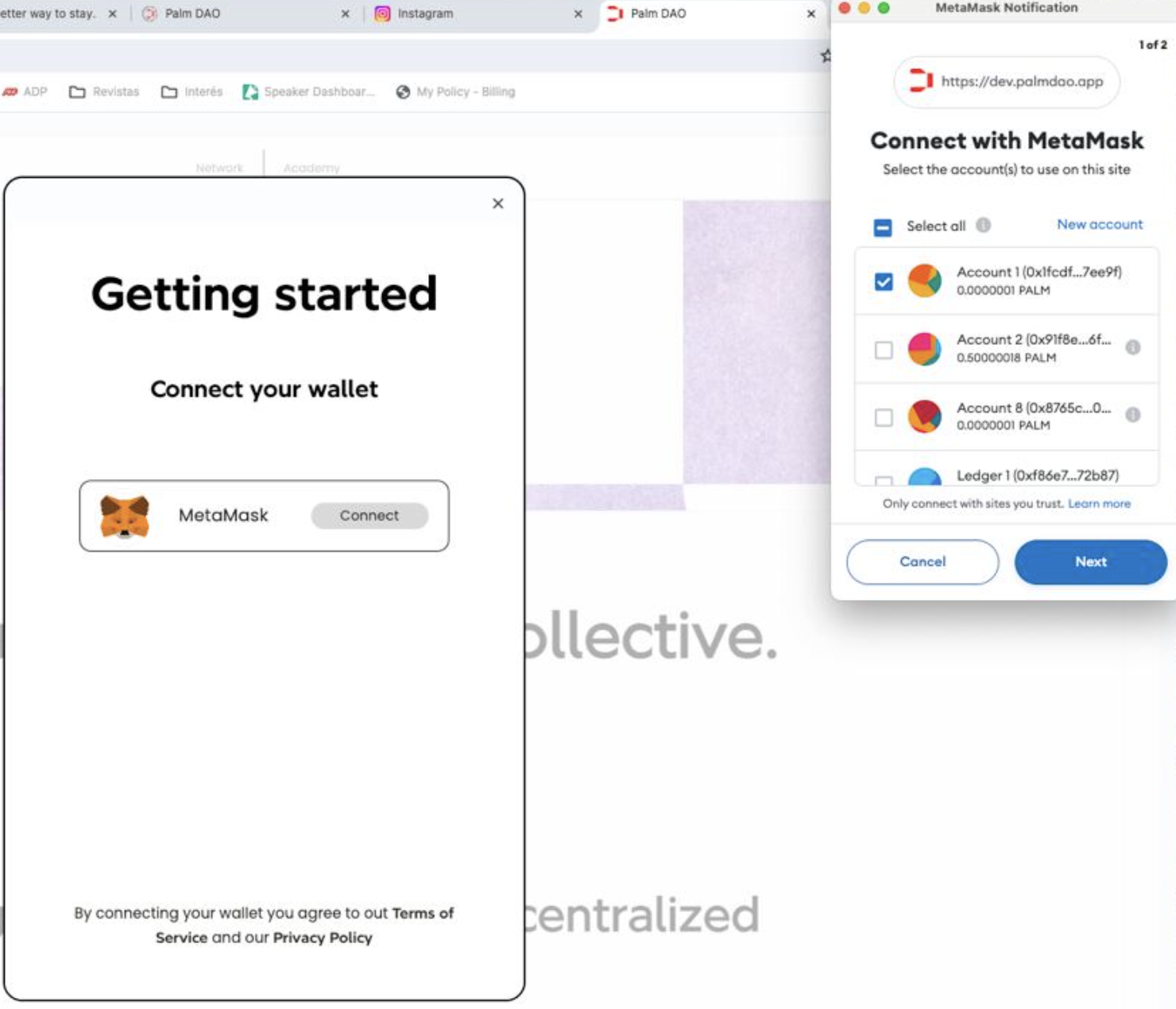Open the Interés bookmarks folder
Screen dimensions: 1176x1009
point(191,92)
